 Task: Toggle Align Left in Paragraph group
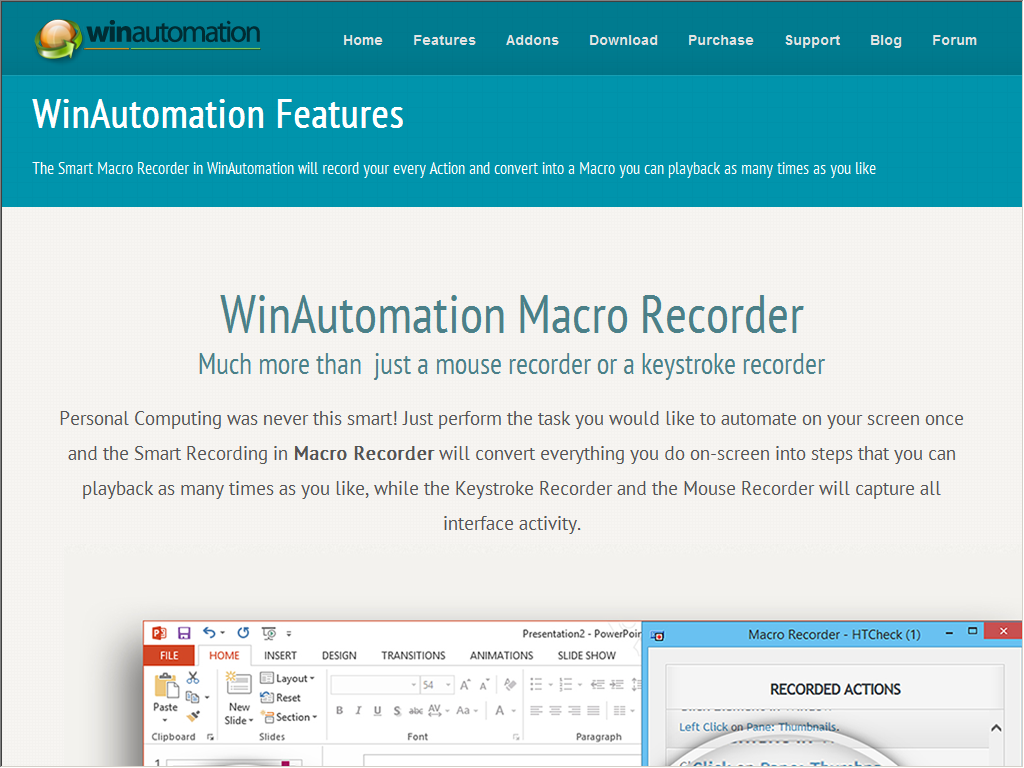[x=536, y=711]
